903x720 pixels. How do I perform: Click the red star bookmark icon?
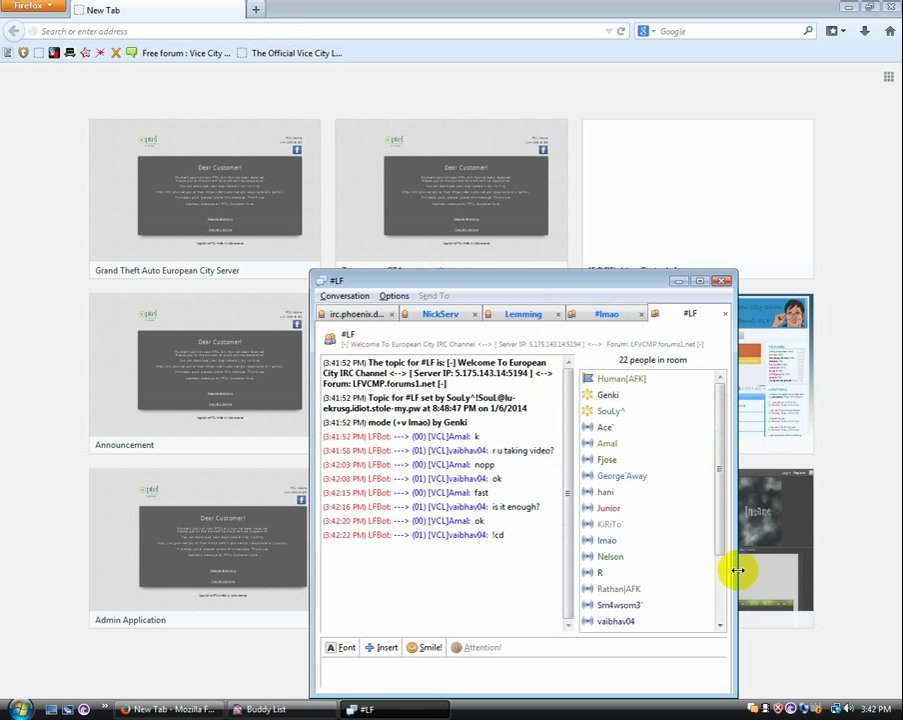pos(85,53)
